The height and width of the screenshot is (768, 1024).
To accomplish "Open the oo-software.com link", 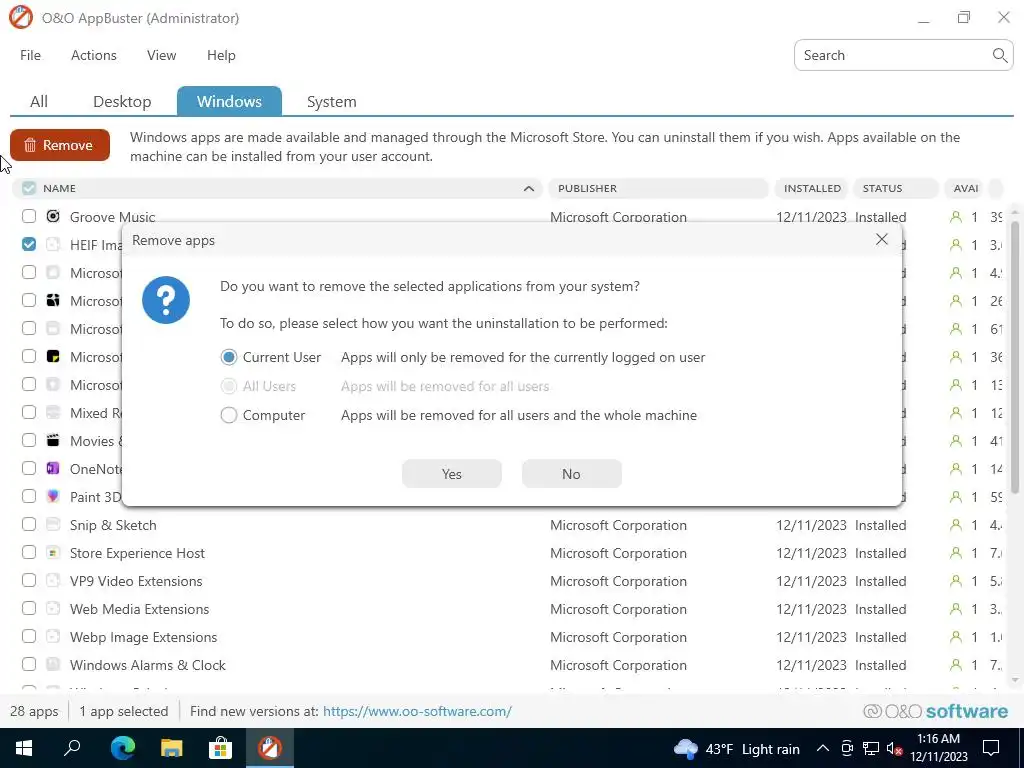I will click(417, 711).
